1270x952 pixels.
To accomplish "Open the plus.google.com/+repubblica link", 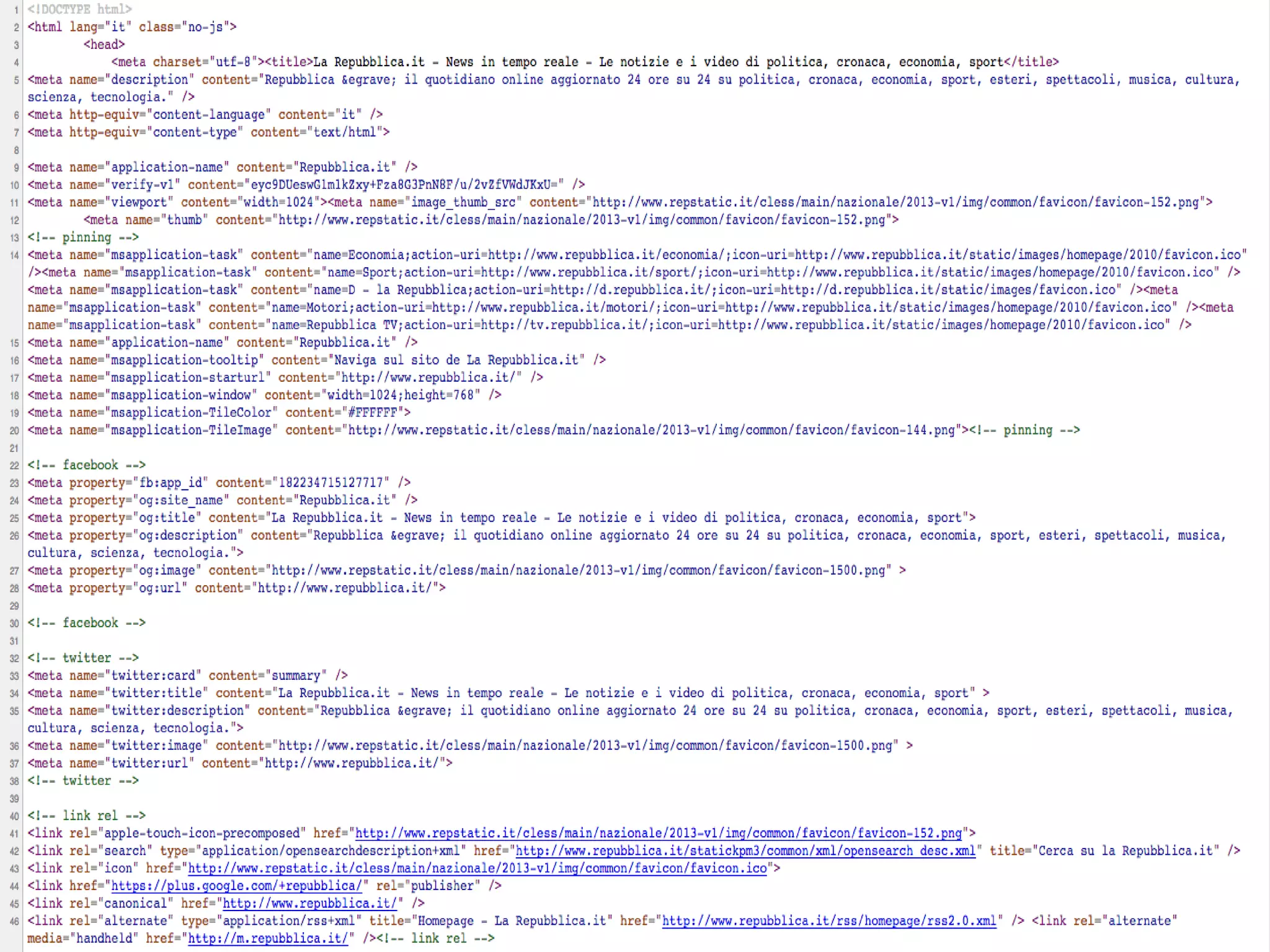I will [236, 886].
